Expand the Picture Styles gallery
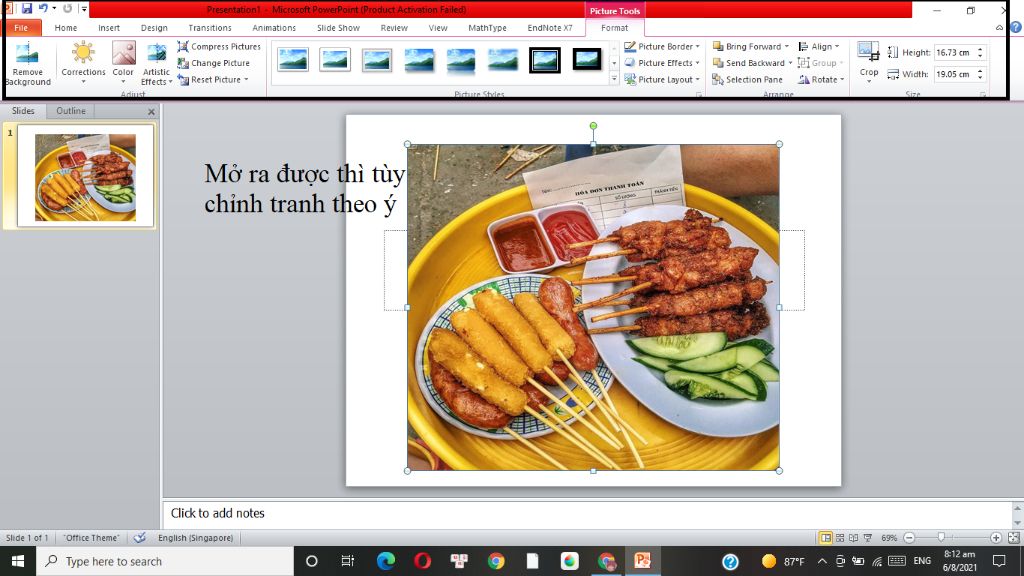 614,80
